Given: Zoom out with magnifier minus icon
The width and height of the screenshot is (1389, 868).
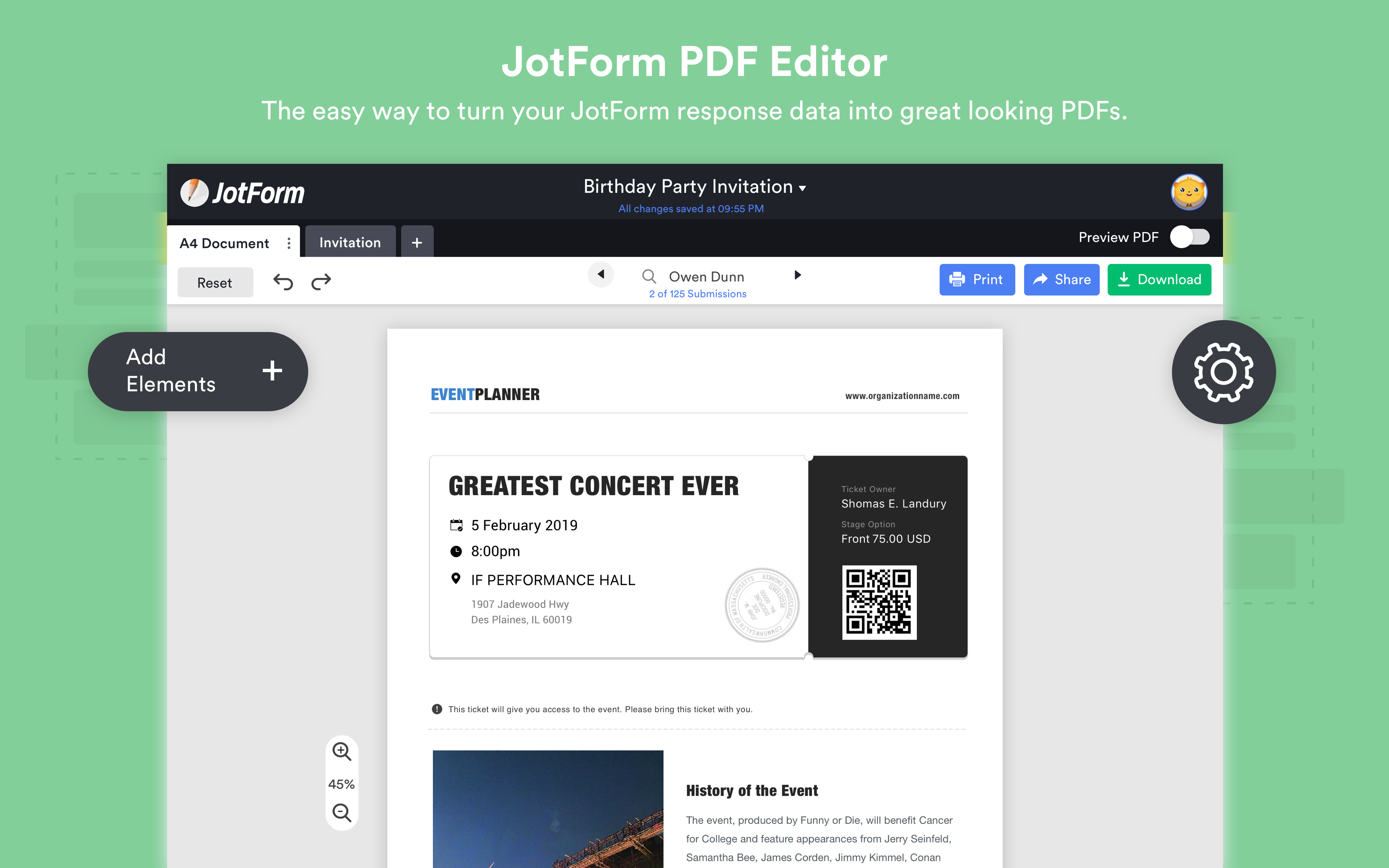Looking at the screenshot, I should pyautogui.click(x=342, y=812).
